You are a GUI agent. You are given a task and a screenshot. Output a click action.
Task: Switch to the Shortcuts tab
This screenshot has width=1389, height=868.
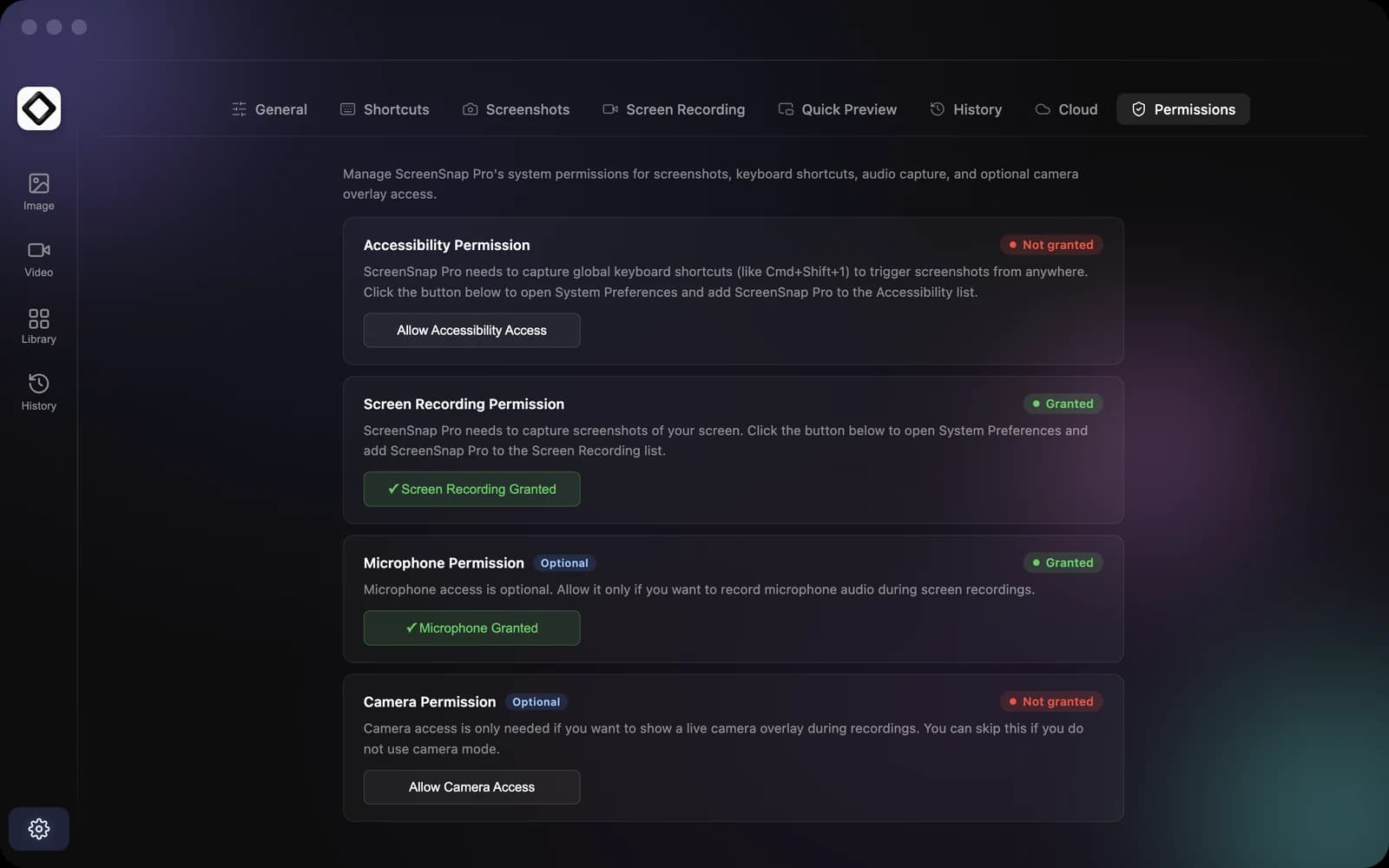coord(385,109)
